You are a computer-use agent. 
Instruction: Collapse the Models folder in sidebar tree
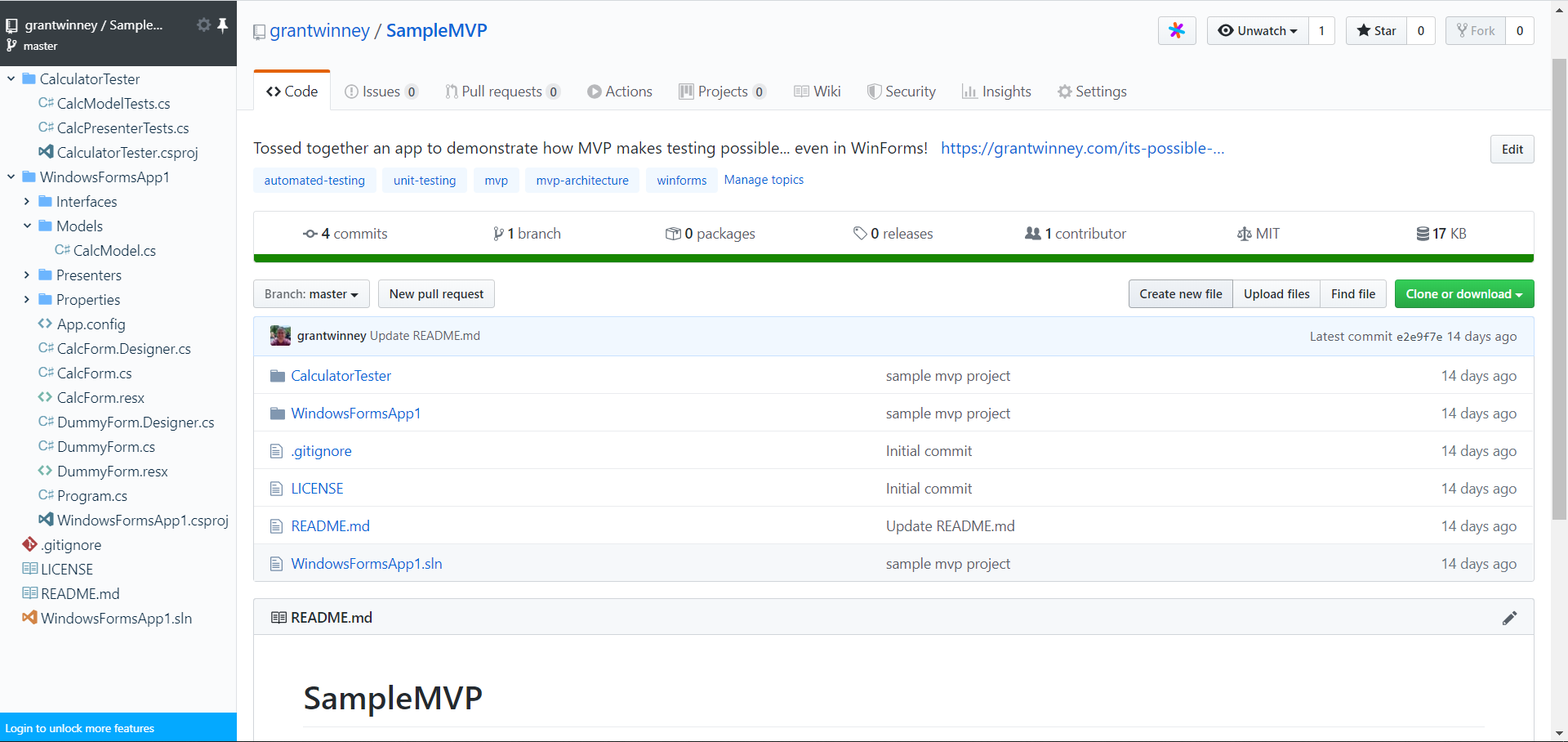tap(27, 226)
